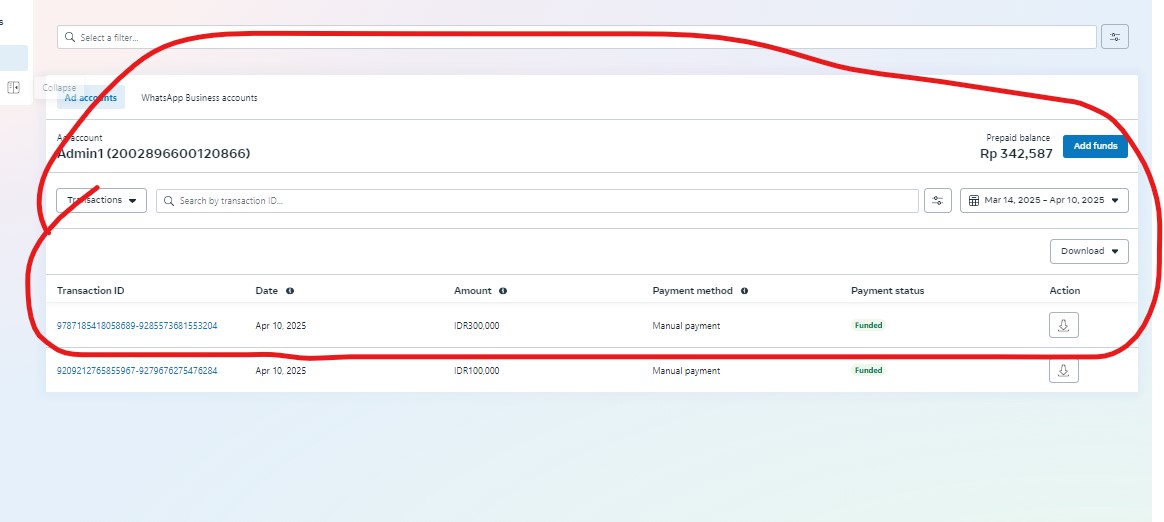Open the Transactions dropdown

(x=101, y=200)
